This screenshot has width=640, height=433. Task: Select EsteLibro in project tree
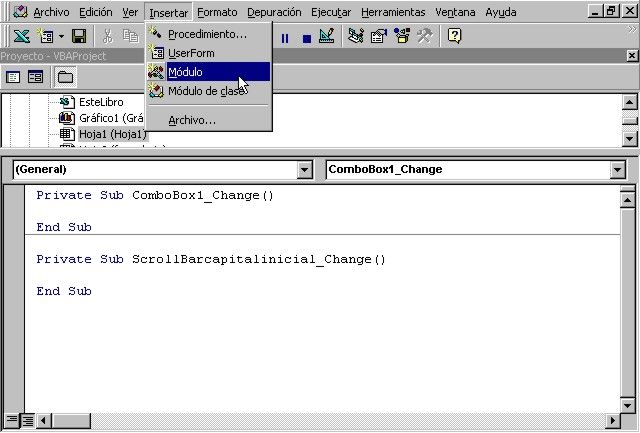coord(101,102)
